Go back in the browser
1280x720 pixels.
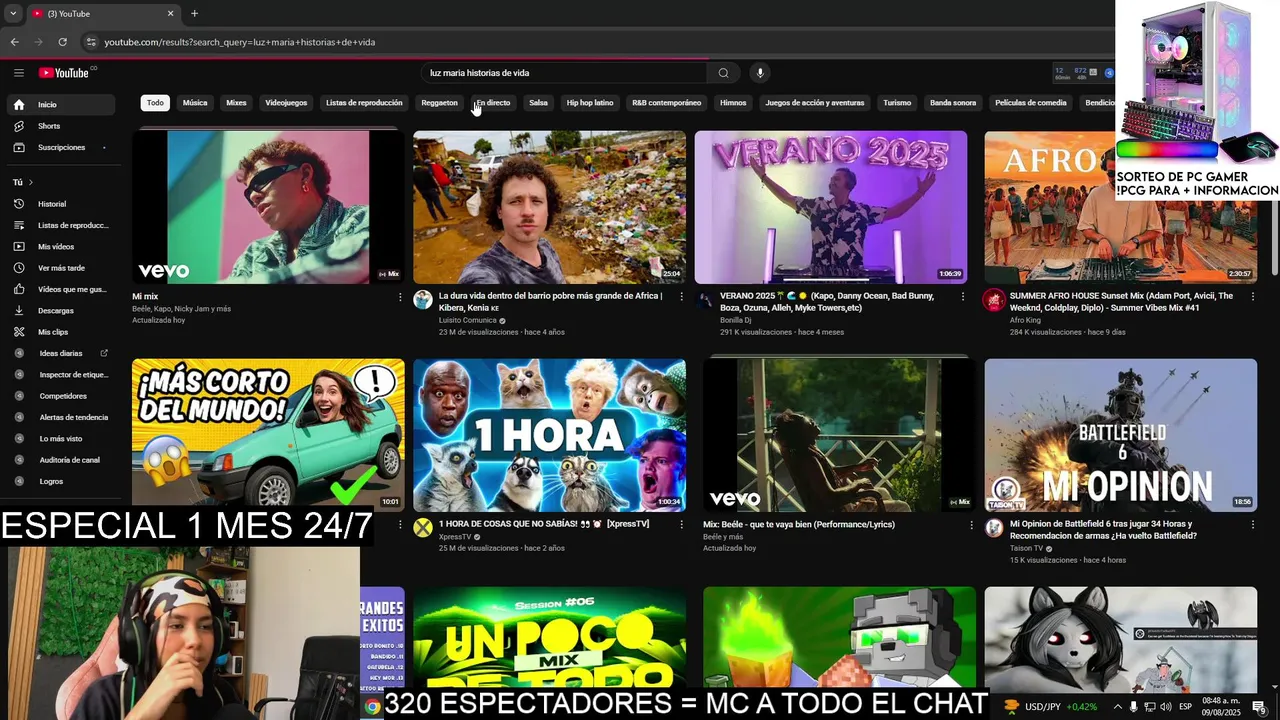14,42
